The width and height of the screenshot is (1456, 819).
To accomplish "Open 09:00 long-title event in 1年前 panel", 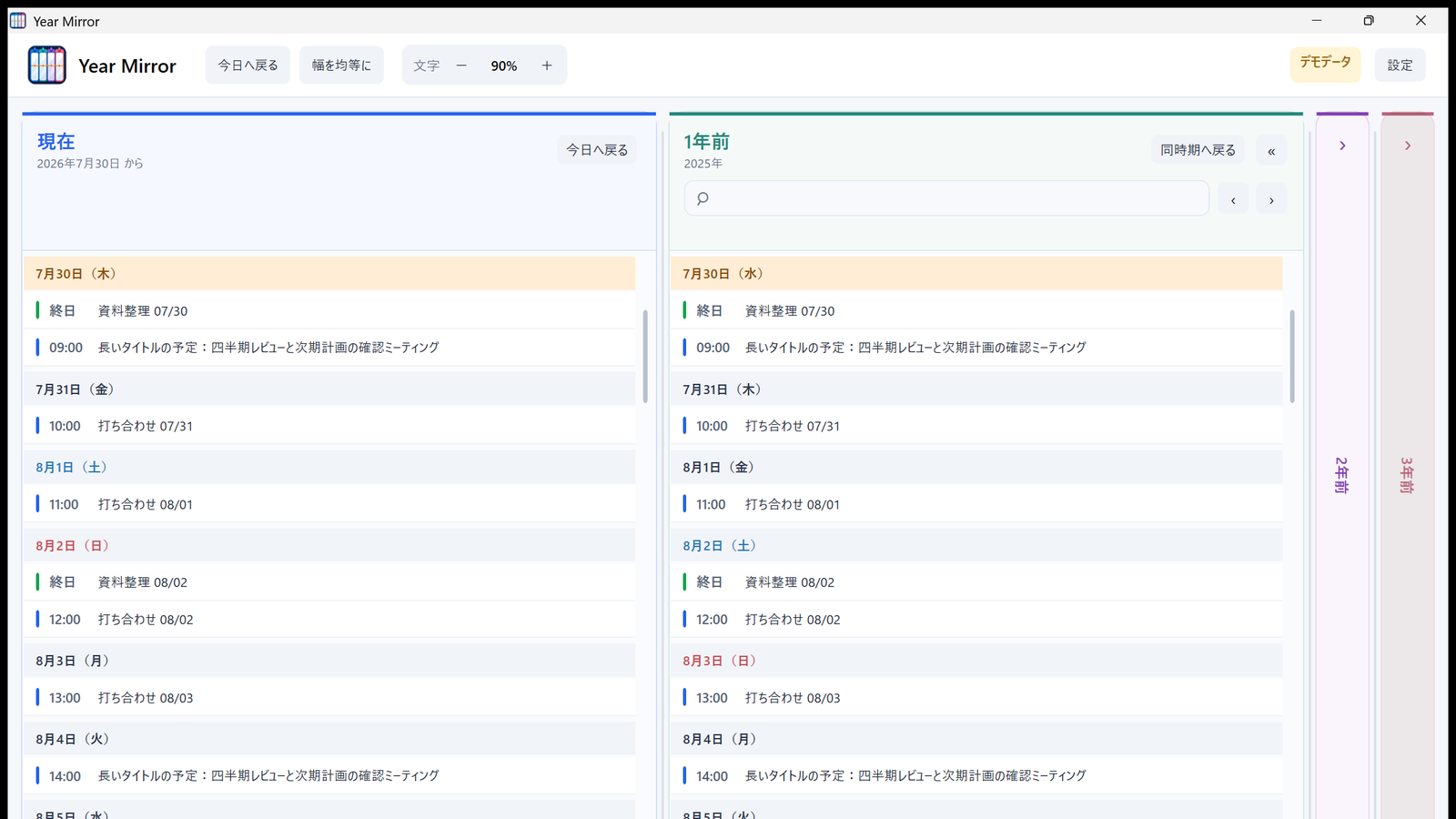I will 976,348.
